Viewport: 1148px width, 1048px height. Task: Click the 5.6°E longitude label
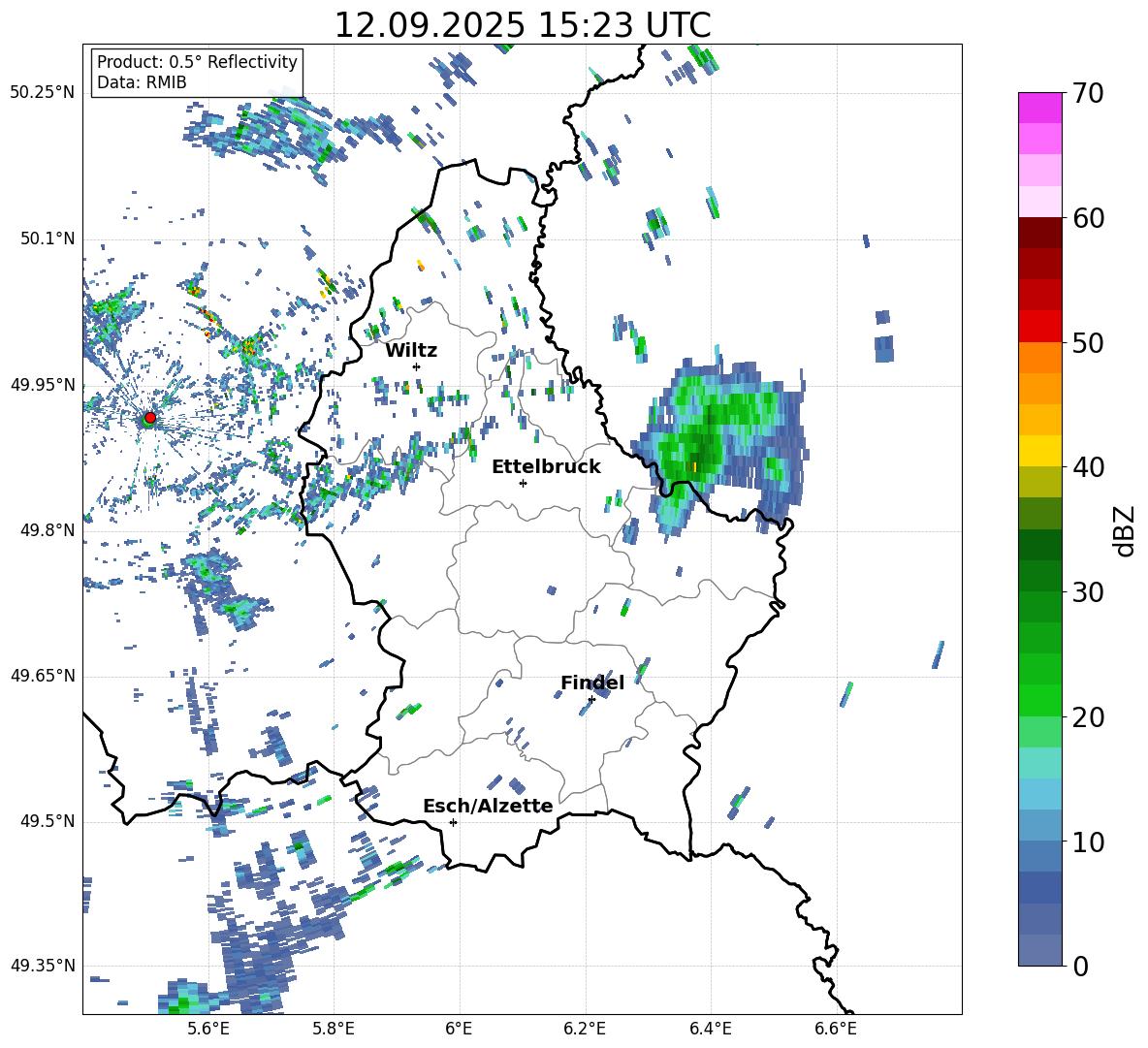tap(208, 1029)
